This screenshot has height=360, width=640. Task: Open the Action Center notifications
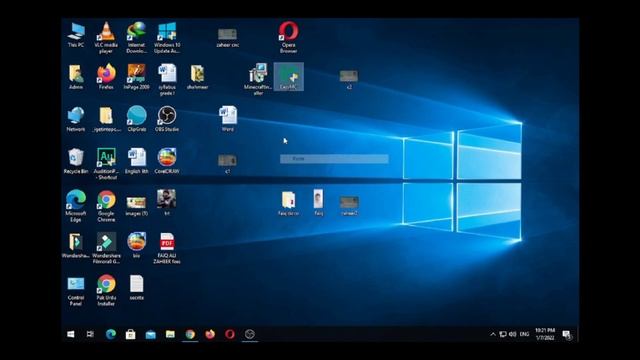(567, 335)
